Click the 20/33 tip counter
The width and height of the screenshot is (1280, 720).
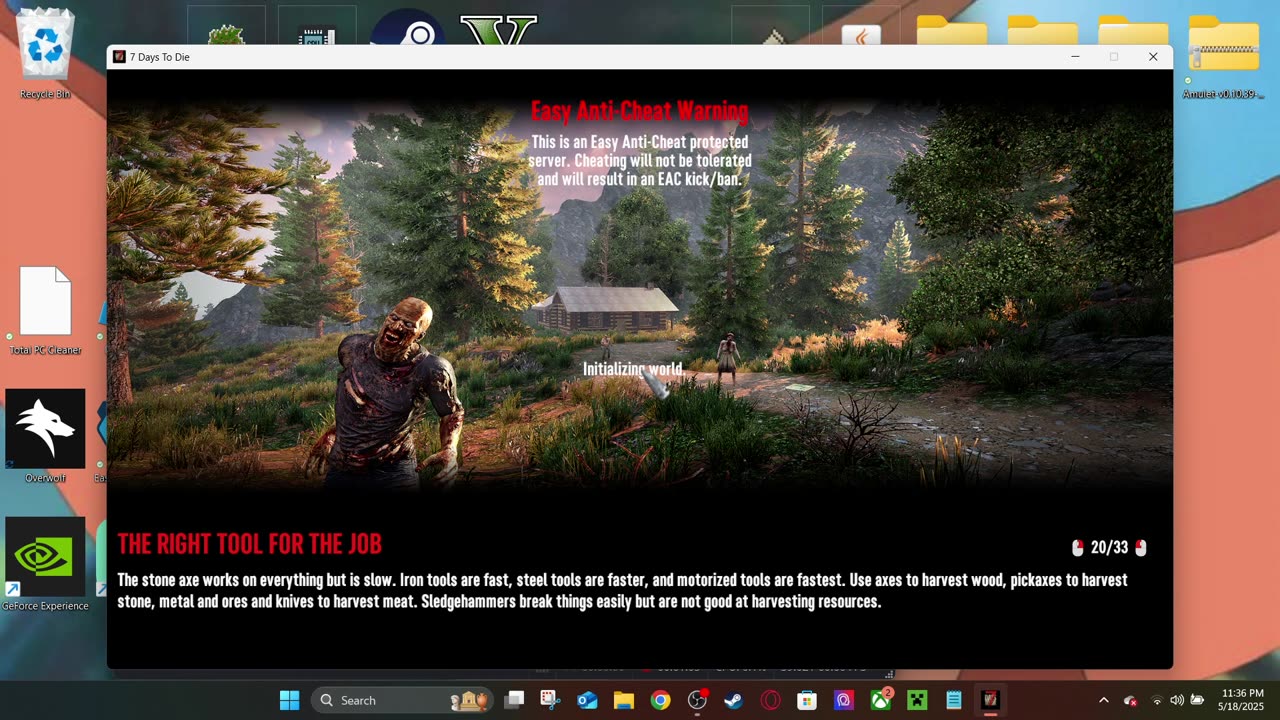click(1109, 548)
